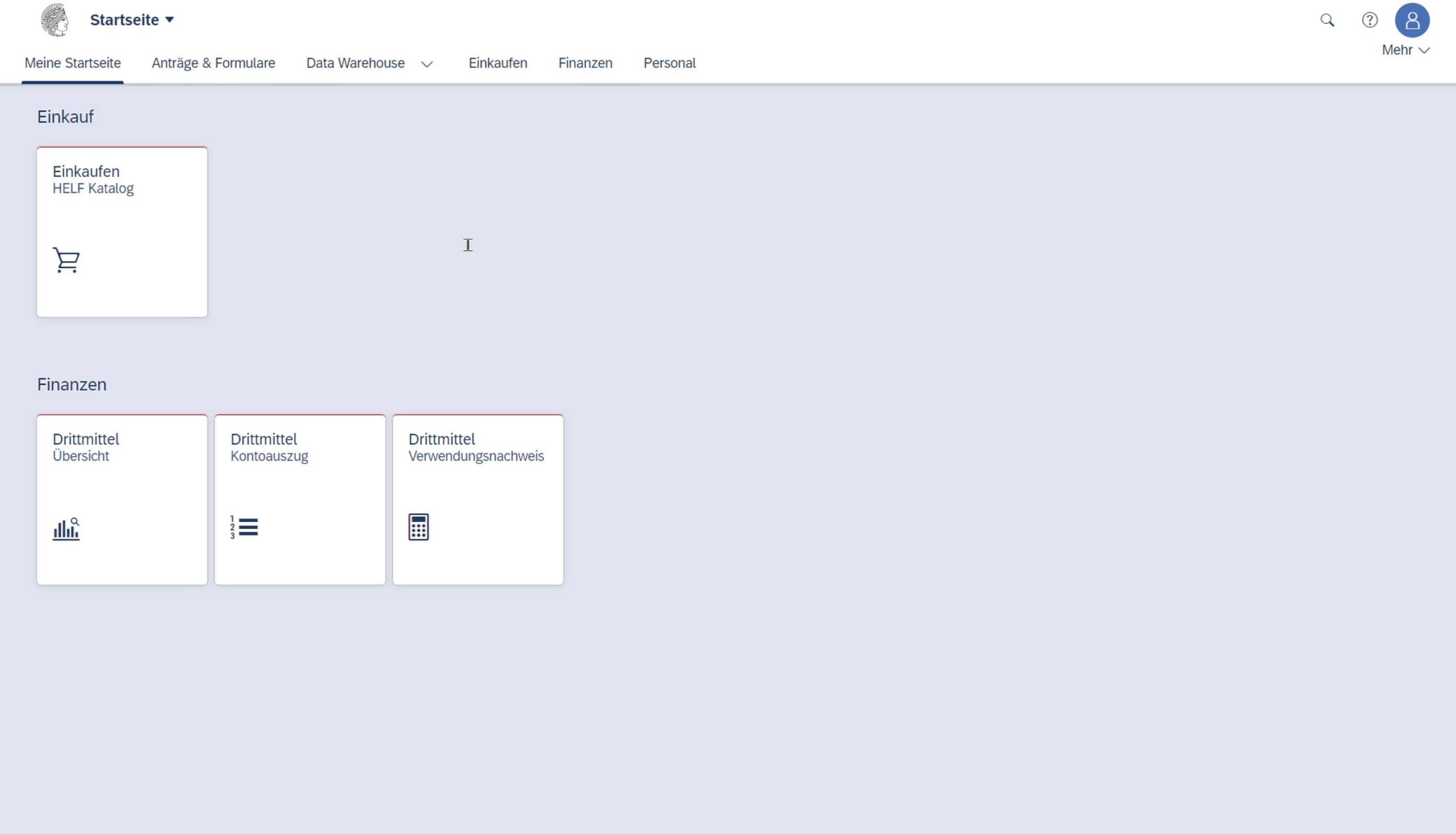Click the Einkauf section heading

(65, 117)
